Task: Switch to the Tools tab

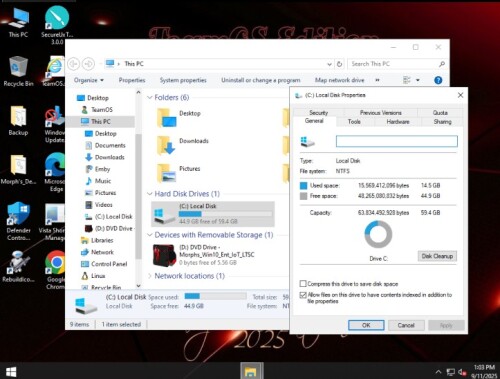Action: click(354, 122)
